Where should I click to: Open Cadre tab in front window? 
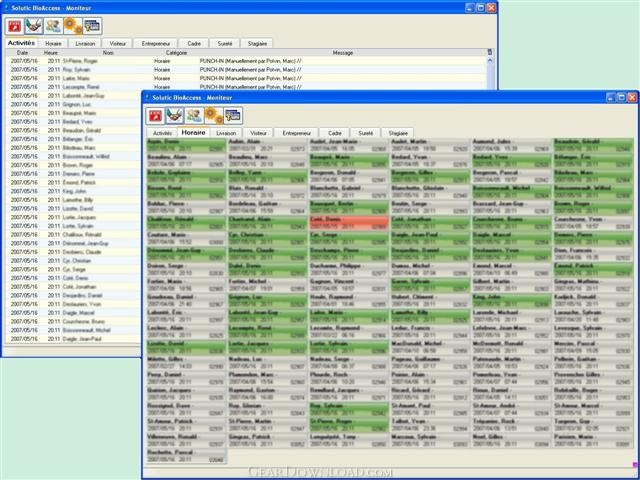(x=335, y=133)
